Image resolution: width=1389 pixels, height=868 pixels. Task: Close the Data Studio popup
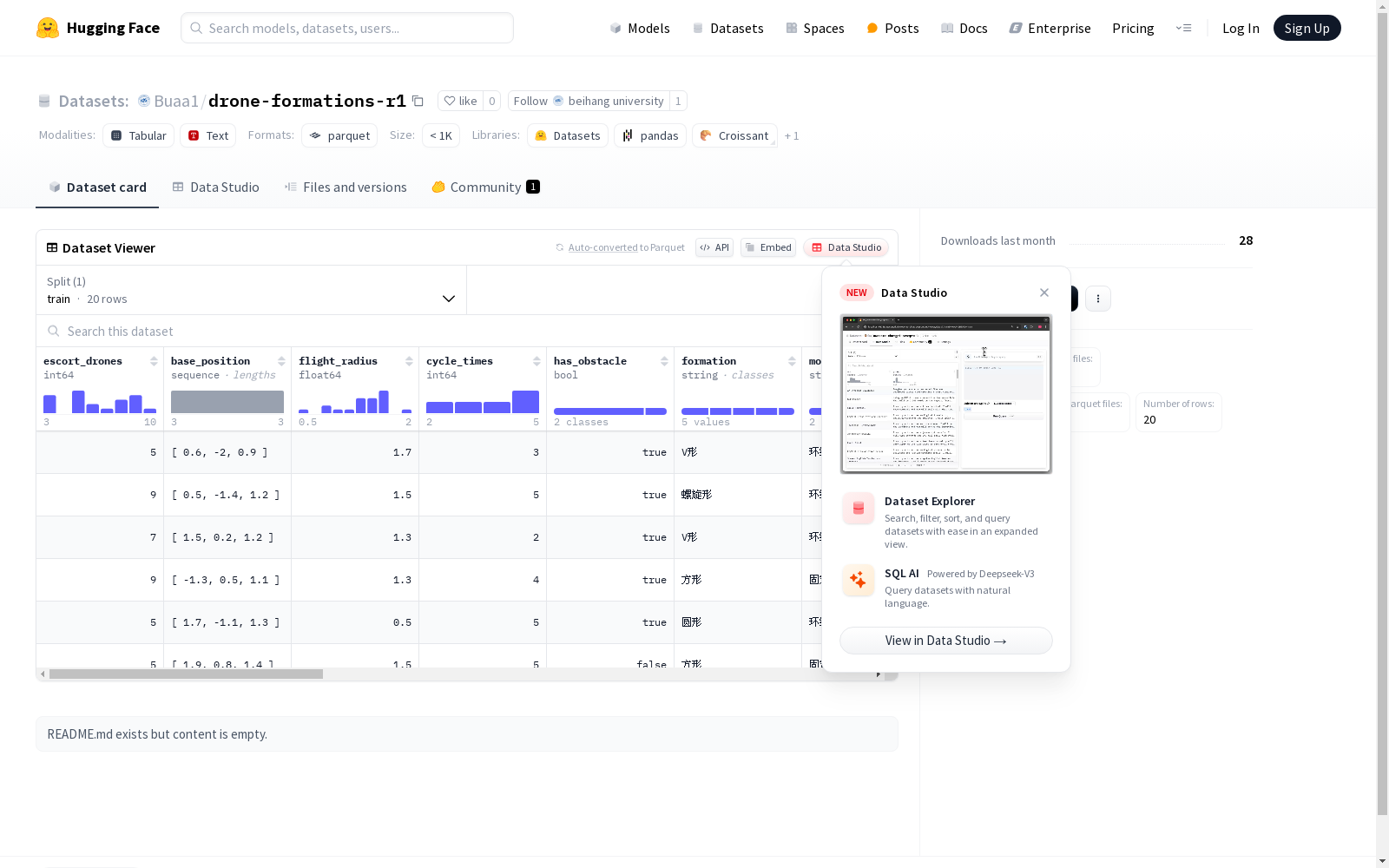pyautogui.click(x=1044, y=293)
